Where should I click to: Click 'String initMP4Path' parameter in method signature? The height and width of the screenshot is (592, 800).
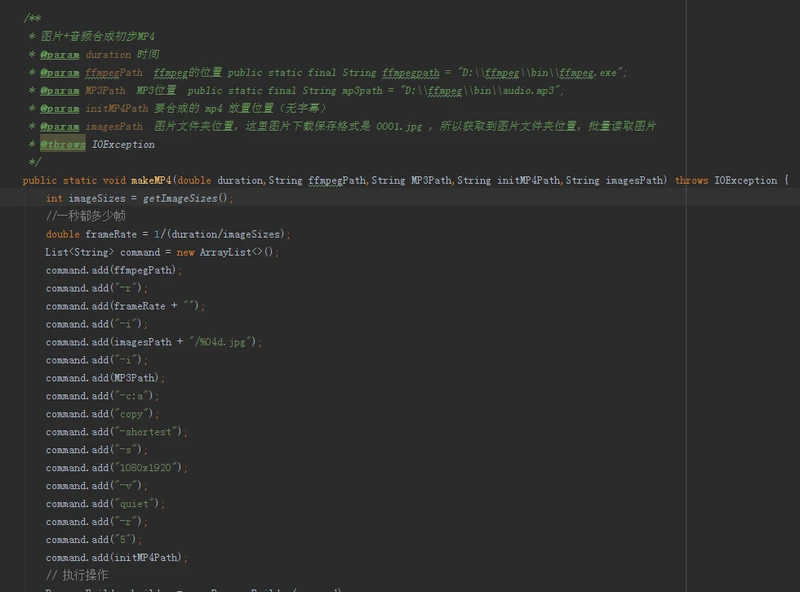click(508, 180)
